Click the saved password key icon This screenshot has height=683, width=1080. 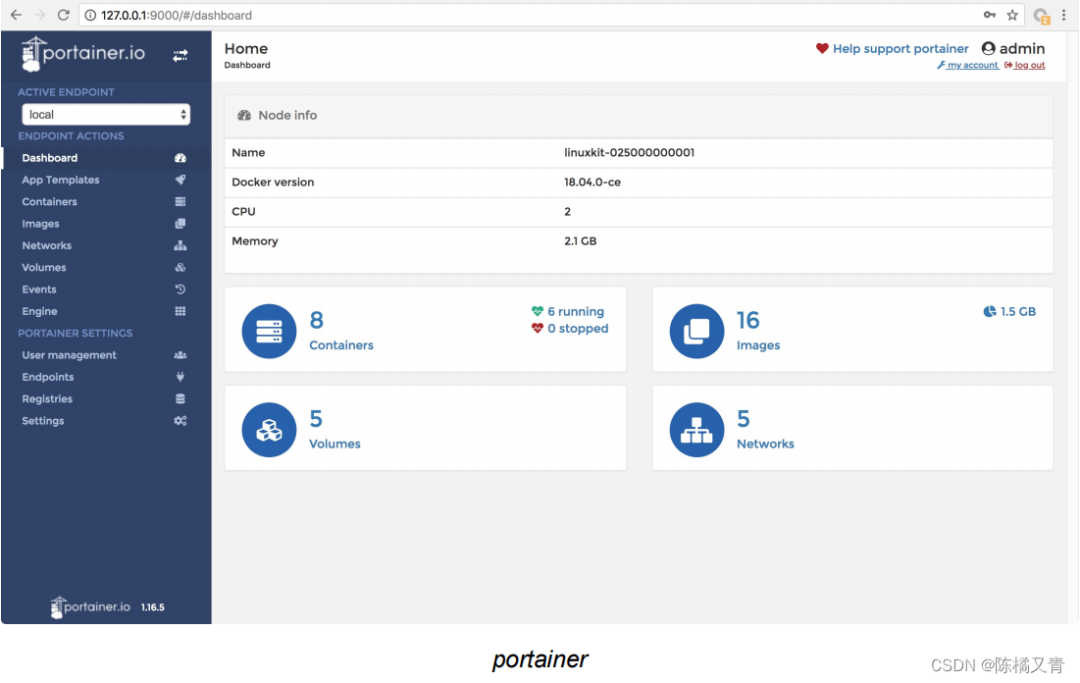click(x=989, y=14)
